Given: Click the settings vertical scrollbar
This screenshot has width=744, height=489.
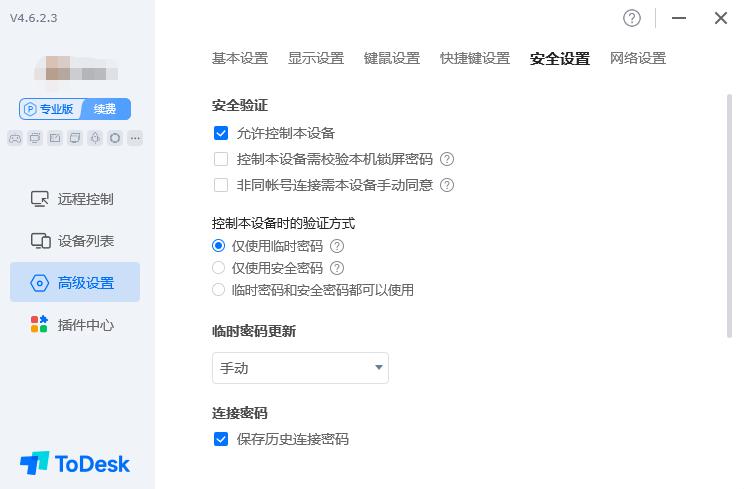Looking at the screenshot, I should tap(729, 216).
